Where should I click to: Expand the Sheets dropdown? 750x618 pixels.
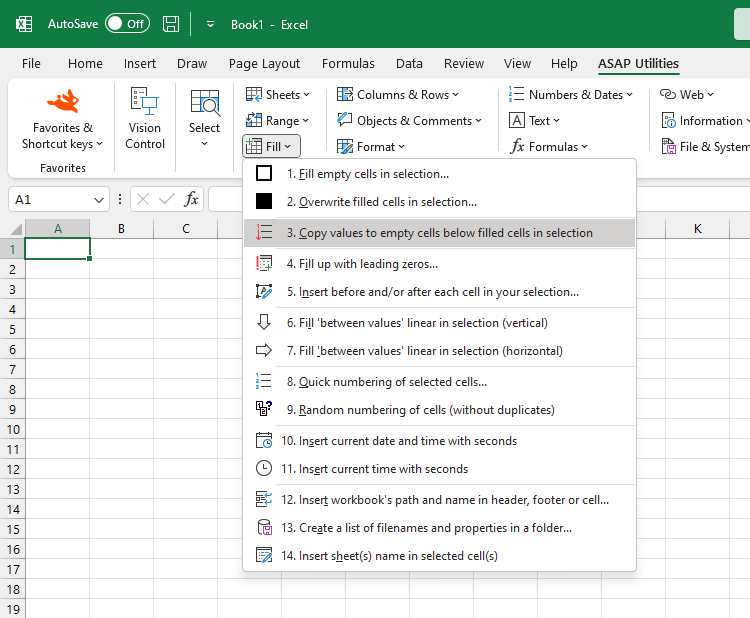coord(278,95)
